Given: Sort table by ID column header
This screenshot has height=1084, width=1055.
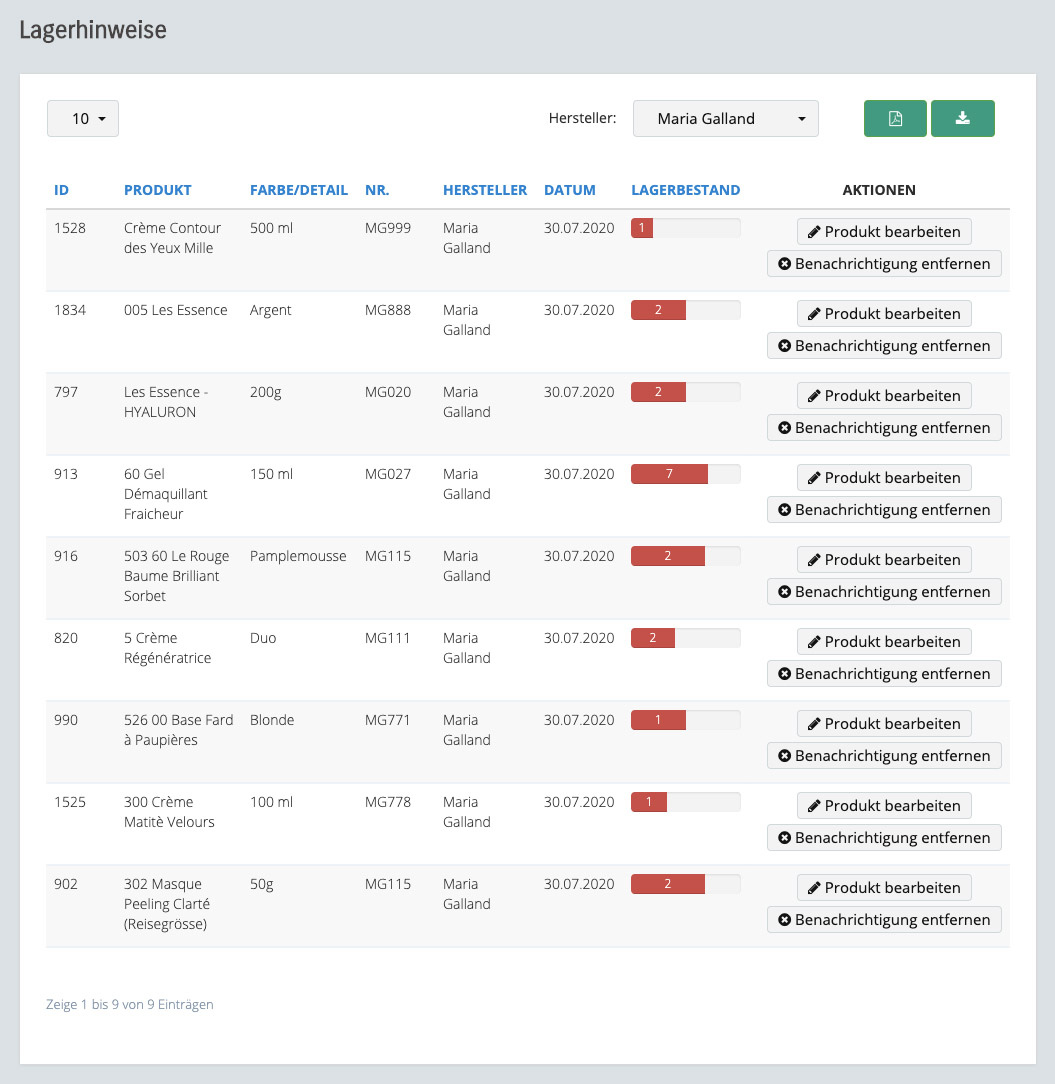Looking at the screenshot, I should (x=61, y=190).
